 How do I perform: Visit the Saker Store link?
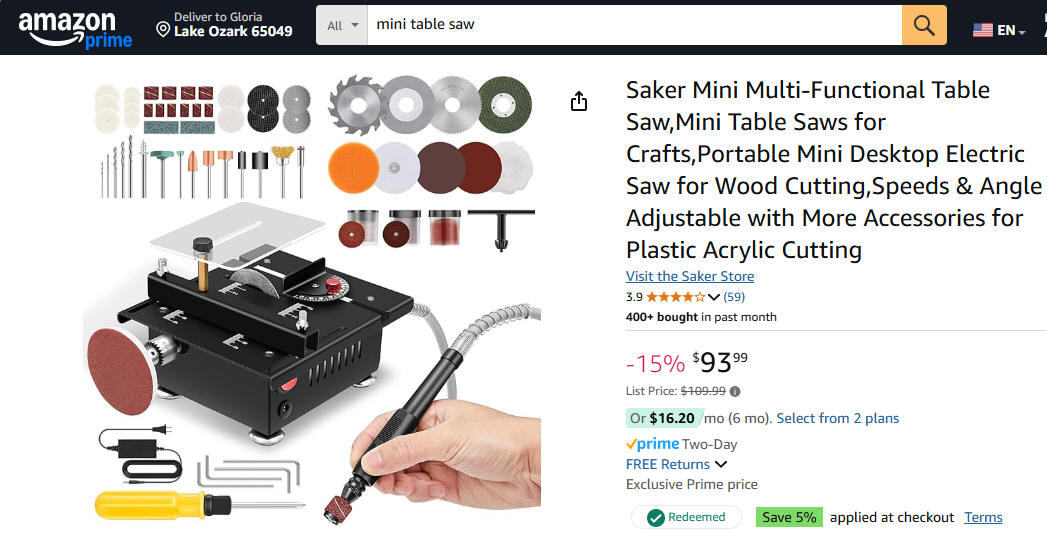pos(690,276)
